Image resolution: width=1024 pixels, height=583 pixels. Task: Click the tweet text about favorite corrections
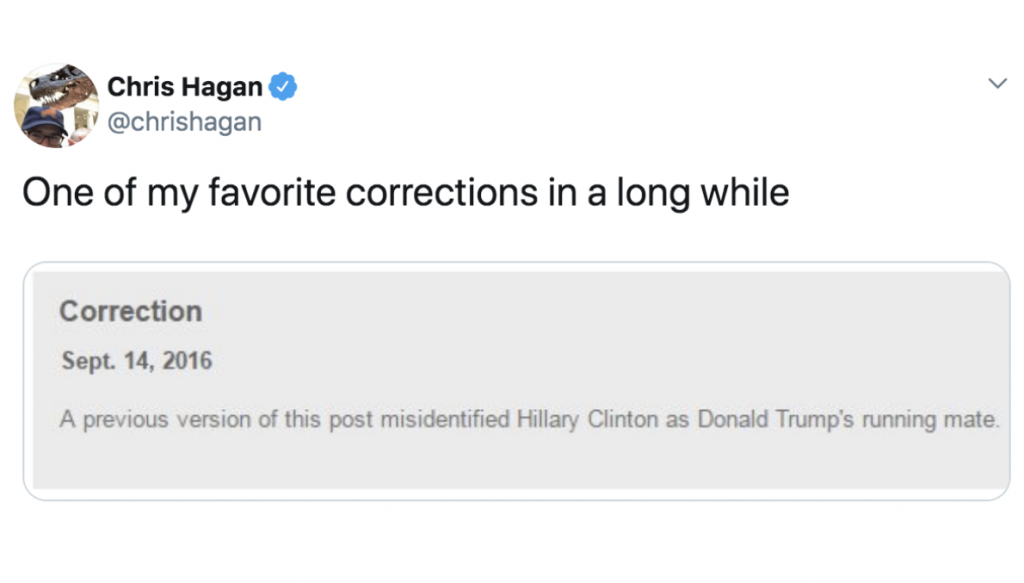[x=406, y=193]
